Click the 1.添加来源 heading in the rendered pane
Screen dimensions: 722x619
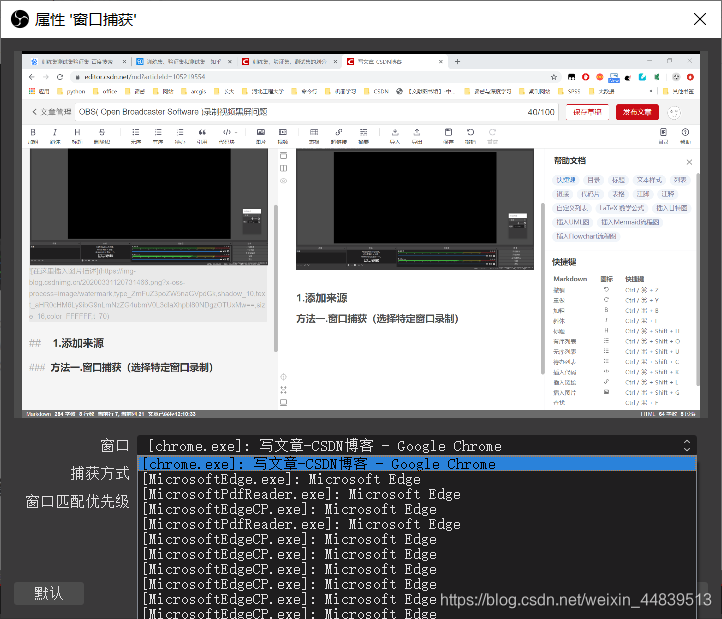pyautogui.click(x=321, y=298)
